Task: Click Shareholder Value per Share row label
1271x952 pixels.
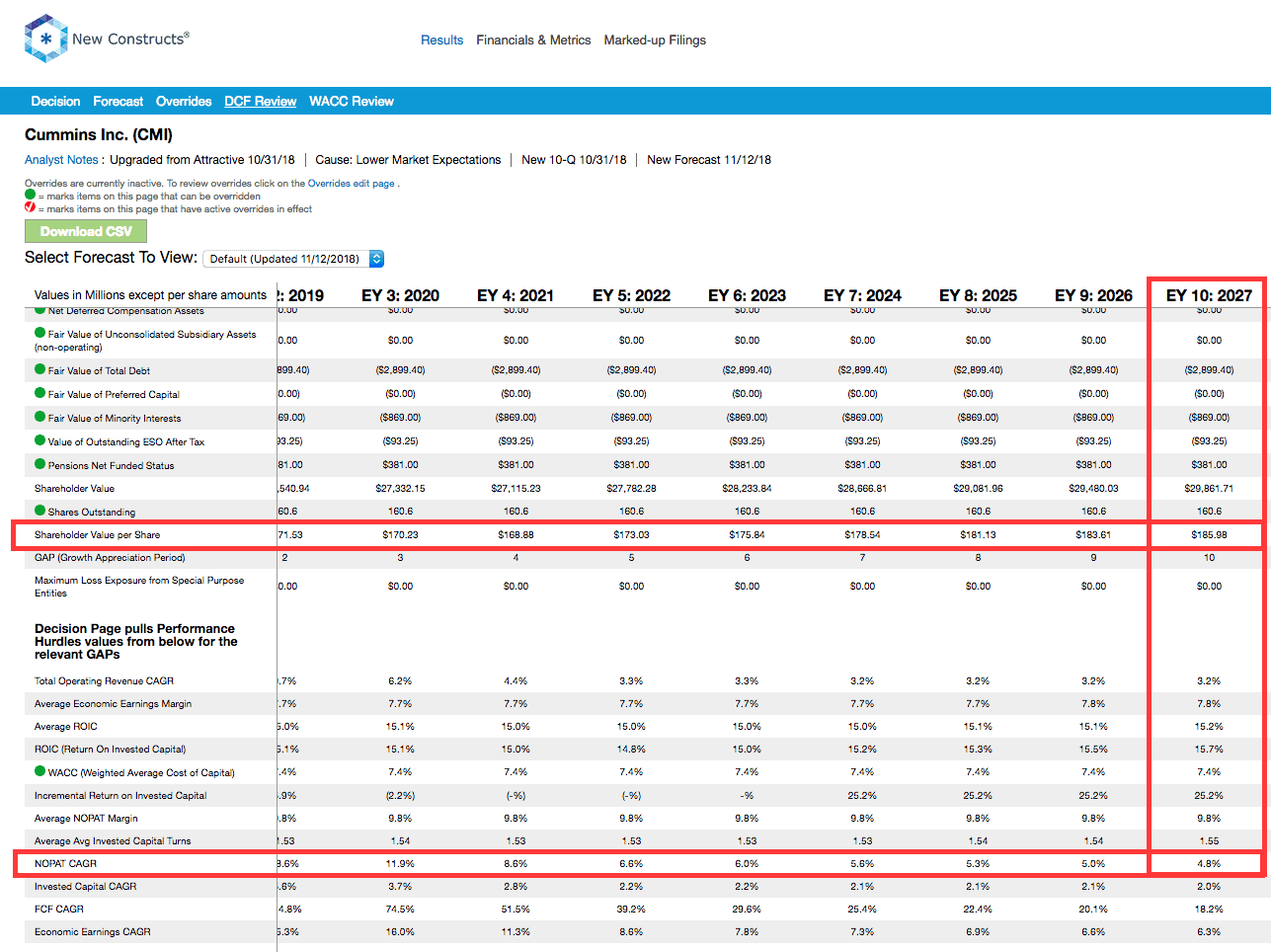Action: coord(97,534)
